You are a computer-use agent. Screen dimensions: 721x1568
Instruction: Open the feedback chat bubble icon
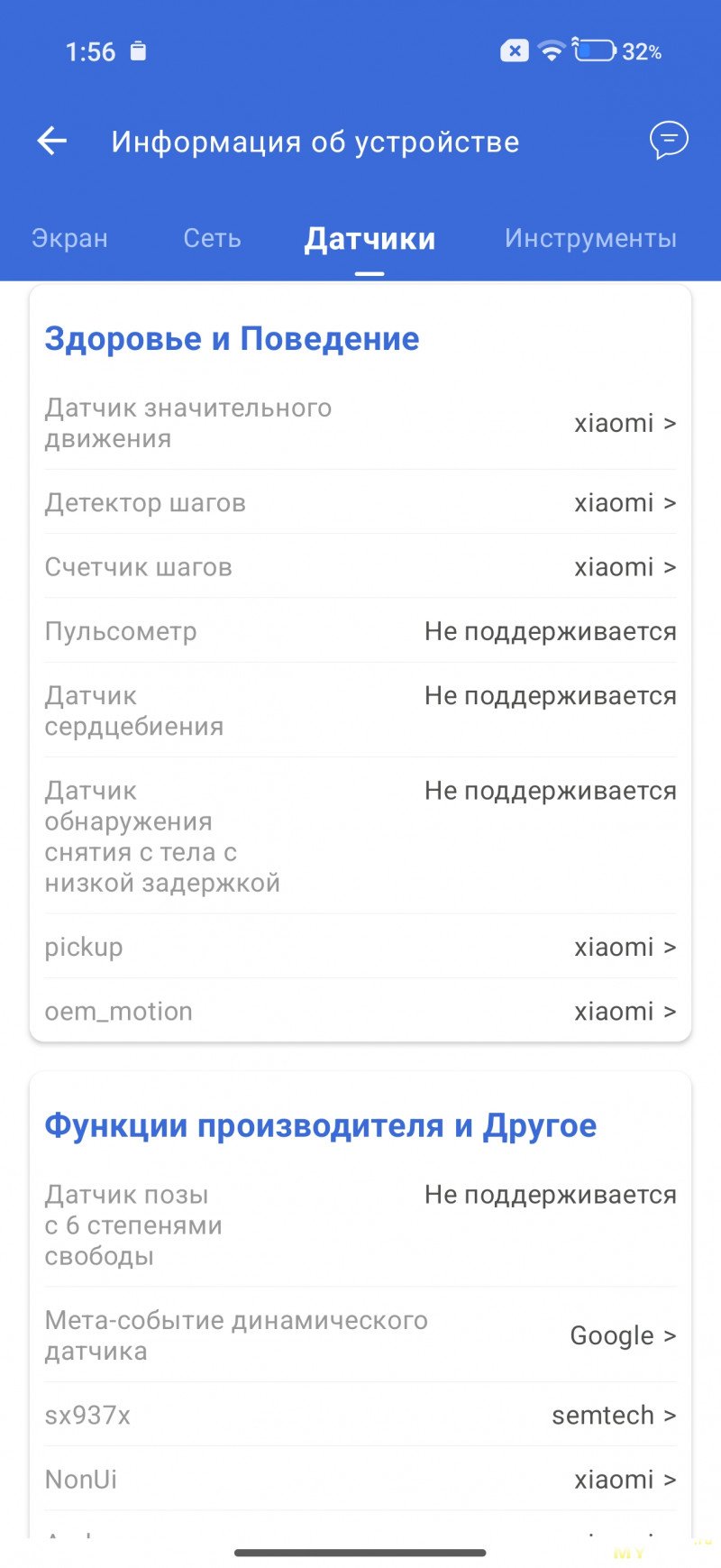pyautogui.click(x=669, y=141)
